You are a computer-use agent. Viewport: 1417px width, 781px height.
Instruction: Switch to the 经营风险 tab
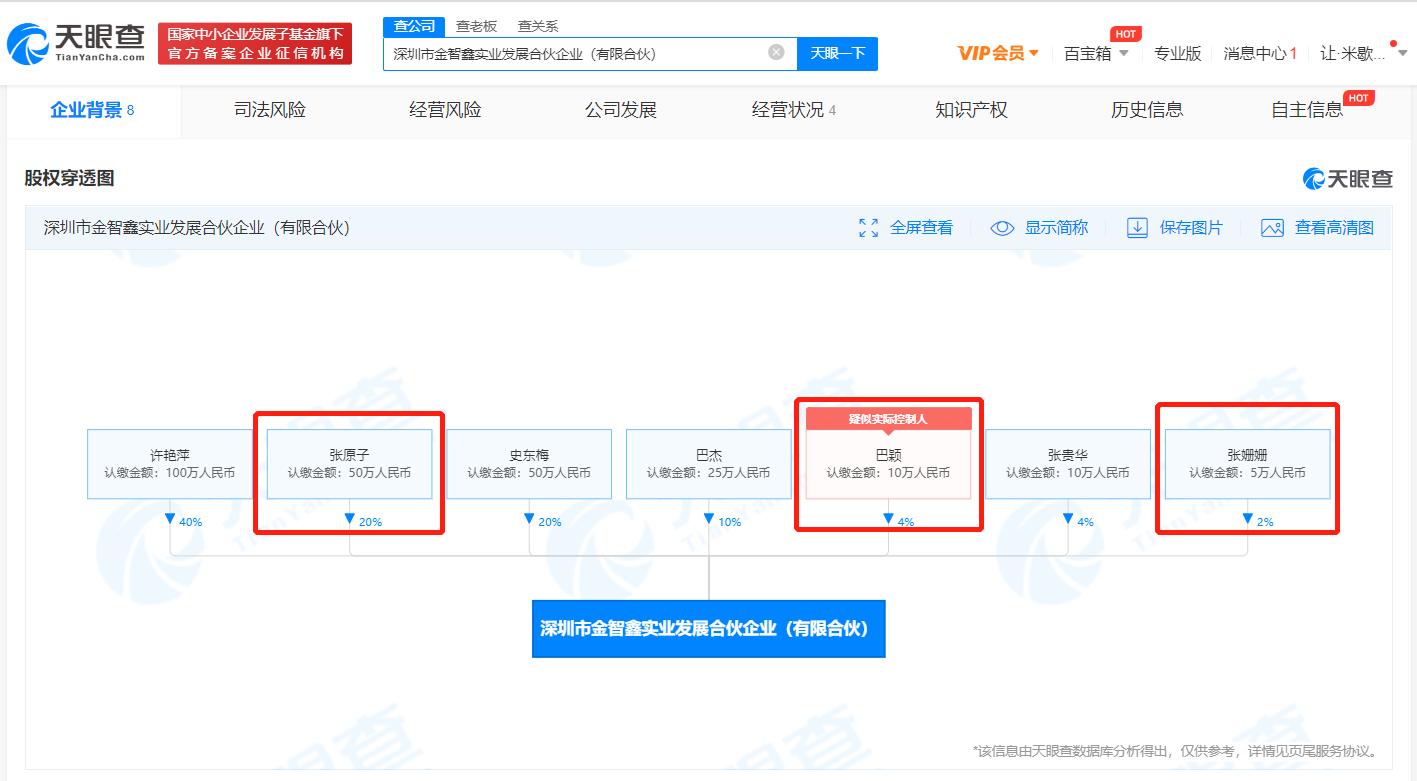[x=445, y=110]
